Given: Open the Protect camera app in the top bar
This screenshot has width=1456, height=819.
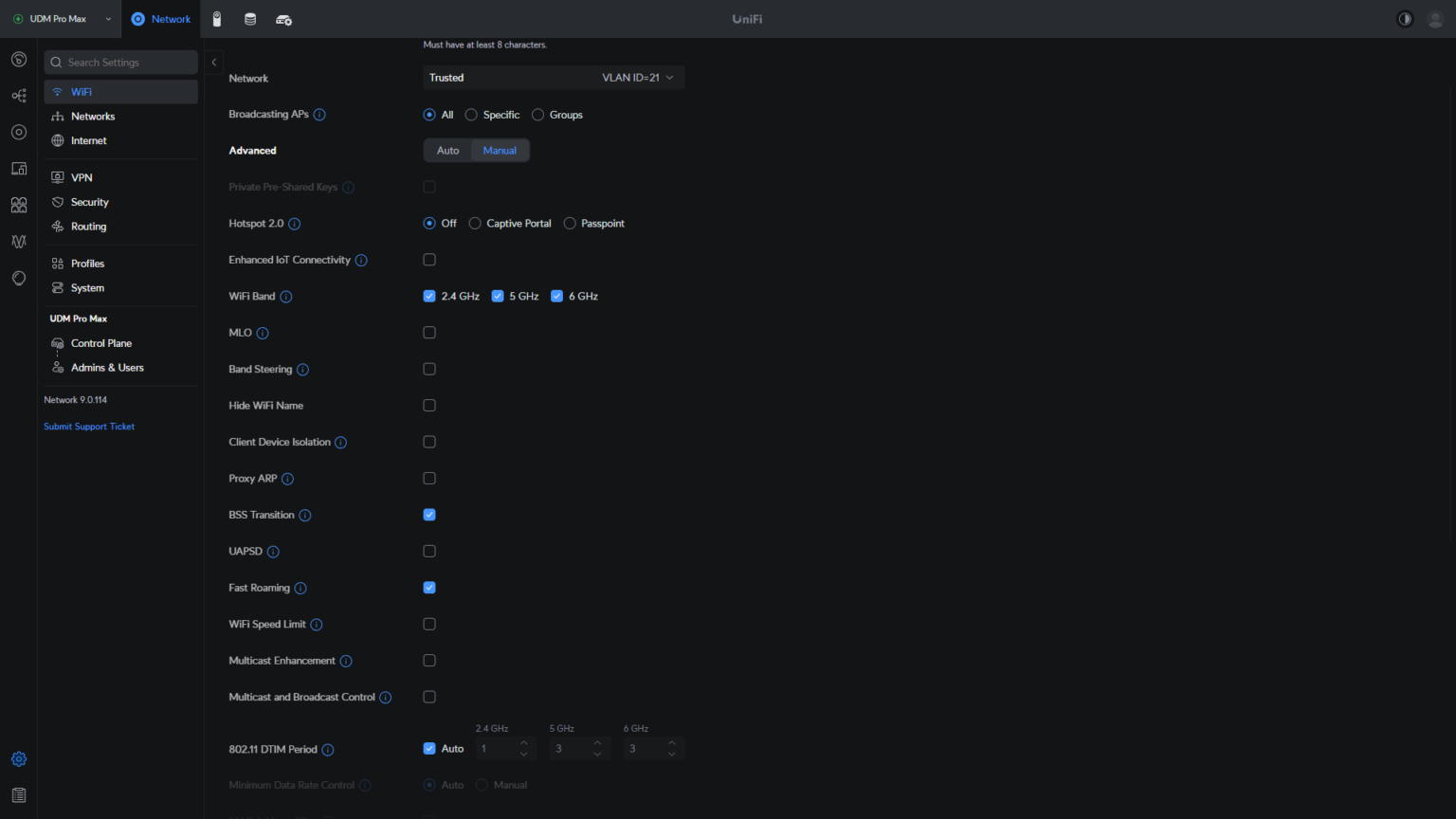Looking at the screenshot, I should click(217, 19).
